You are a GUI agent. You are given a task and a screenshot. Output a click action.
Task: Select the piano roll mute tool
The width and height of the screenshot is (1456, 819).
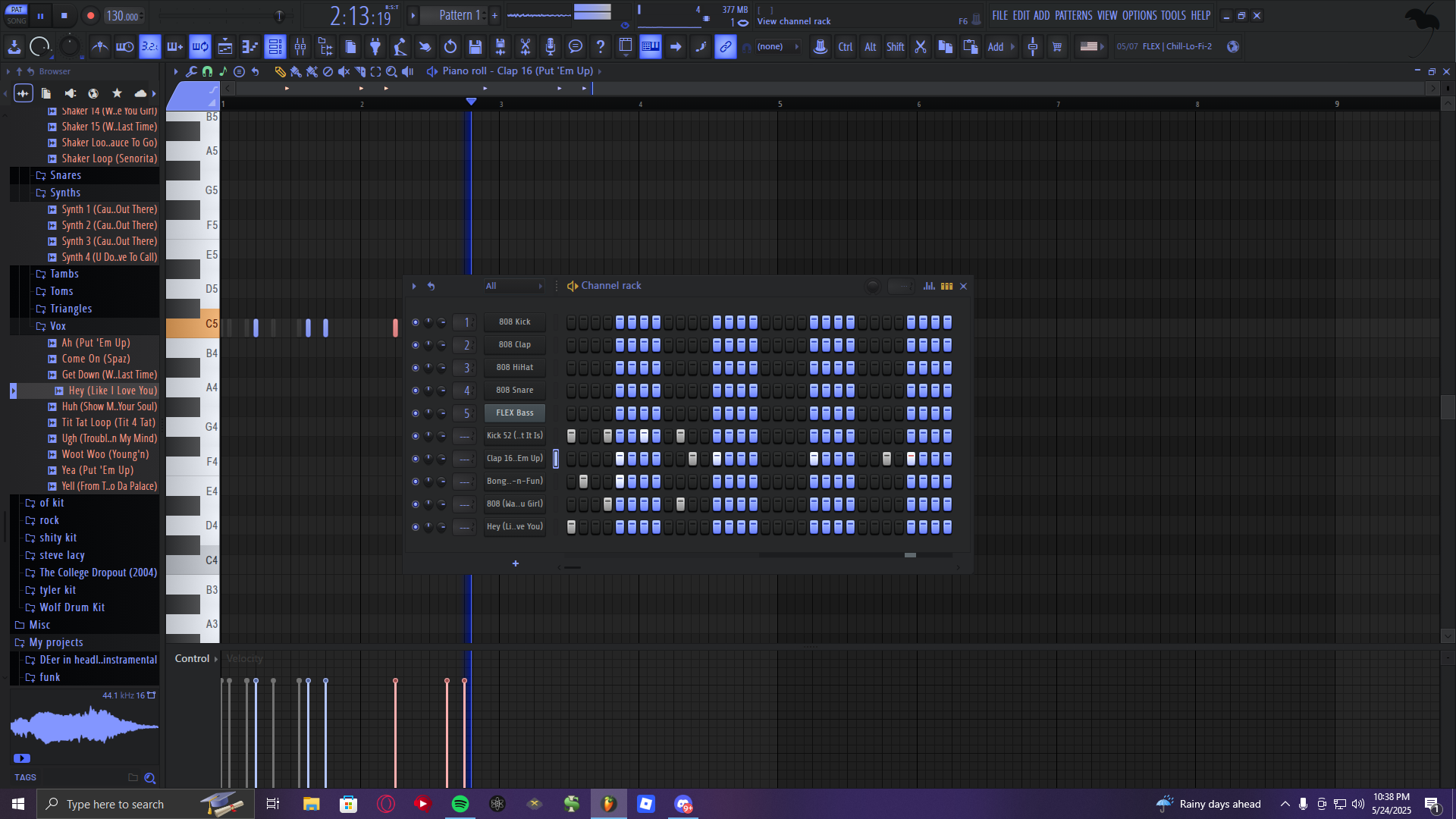click(344, 71)
